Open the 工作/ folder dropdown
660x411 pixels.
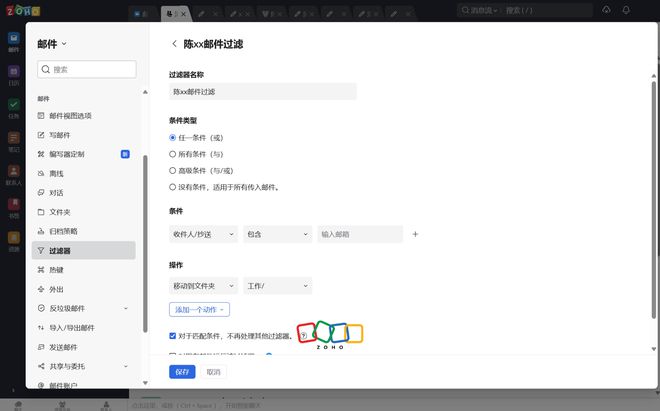(x=277, y=286)
